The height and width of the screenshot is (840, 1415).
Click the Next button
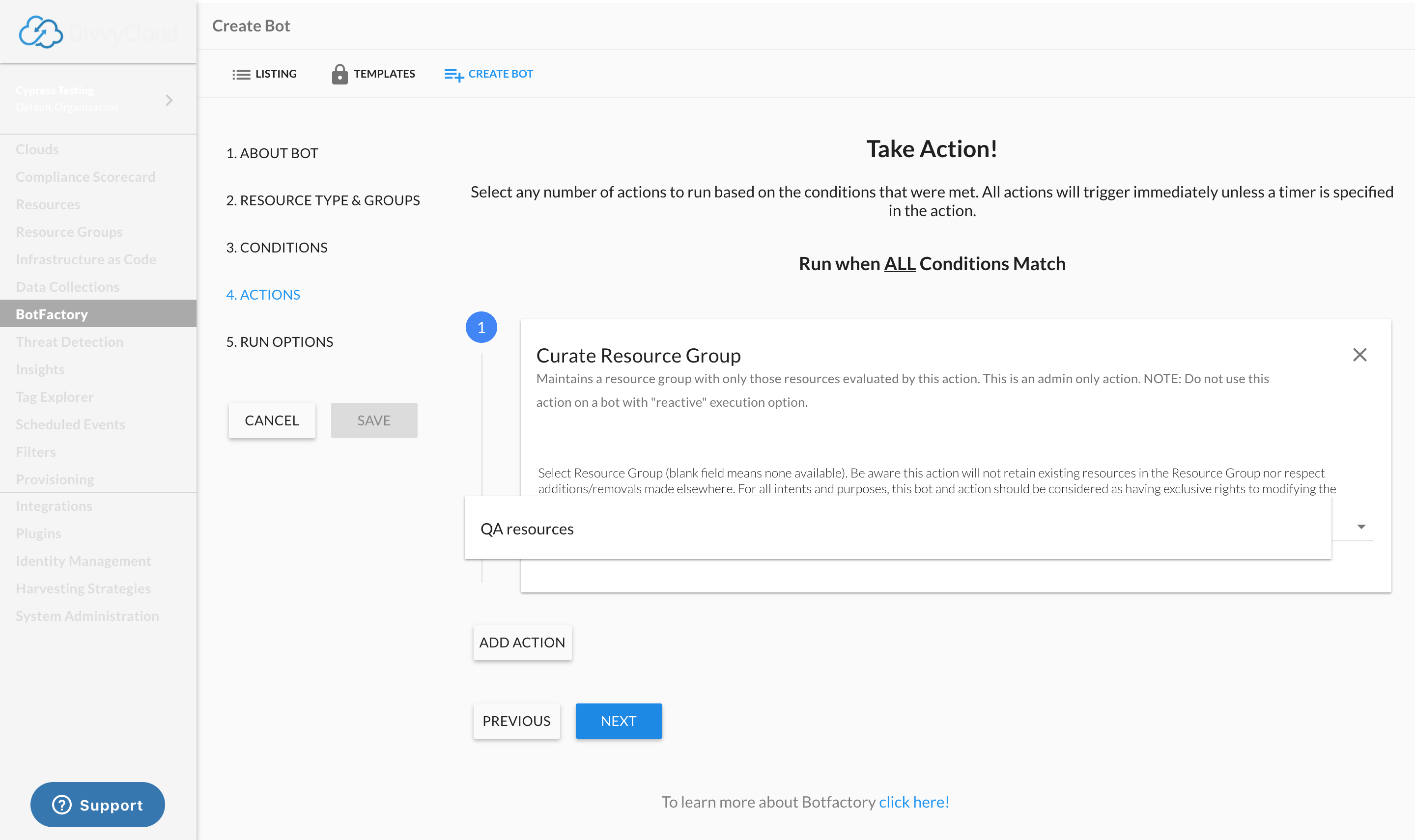[618, 721]
